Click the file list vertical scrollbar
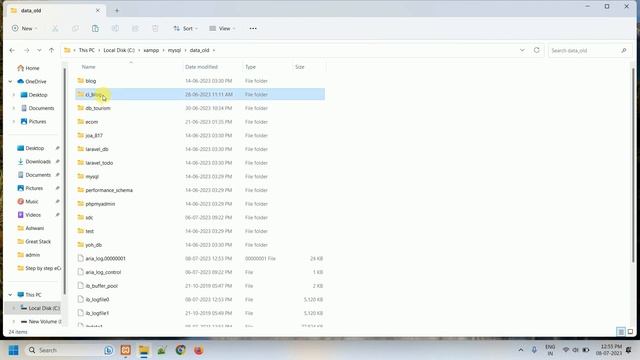The image size is (640, 360). pyautogui.click(x=633, y=166)
